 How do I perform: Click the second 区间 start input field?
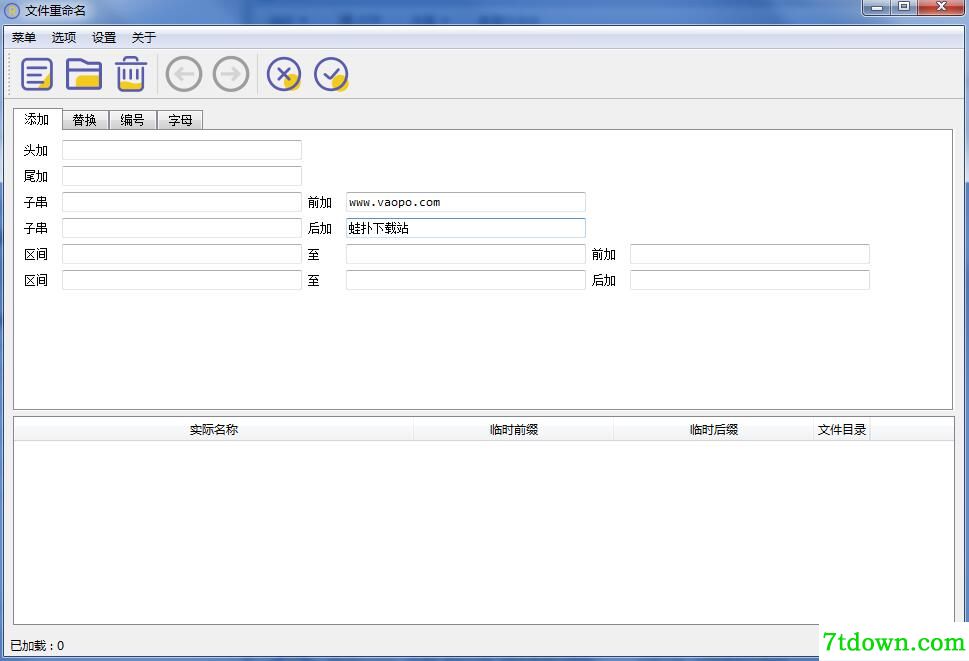click(x=182, y=280)
